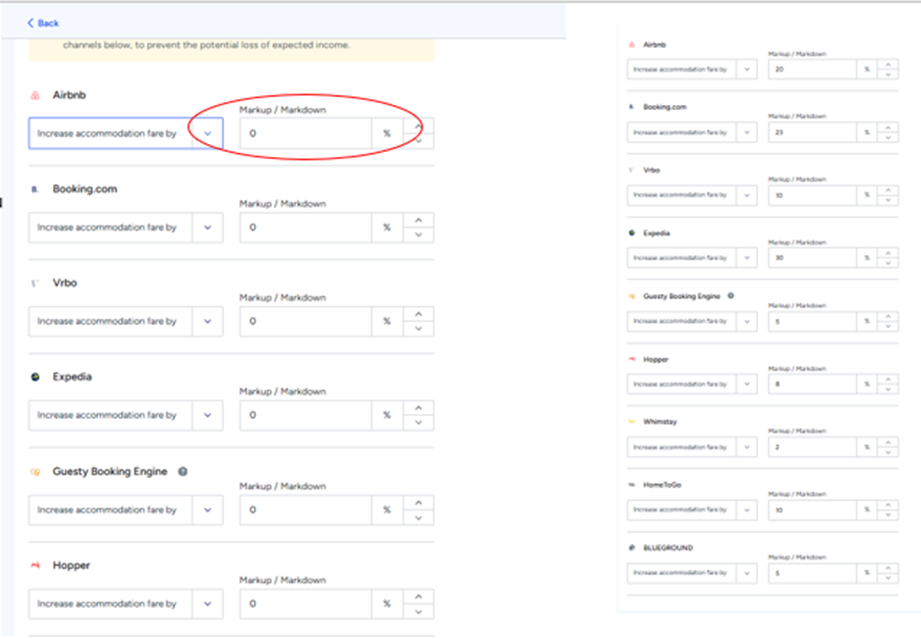Focus Booking.com markup percentage field in left form

coord(305,227)
